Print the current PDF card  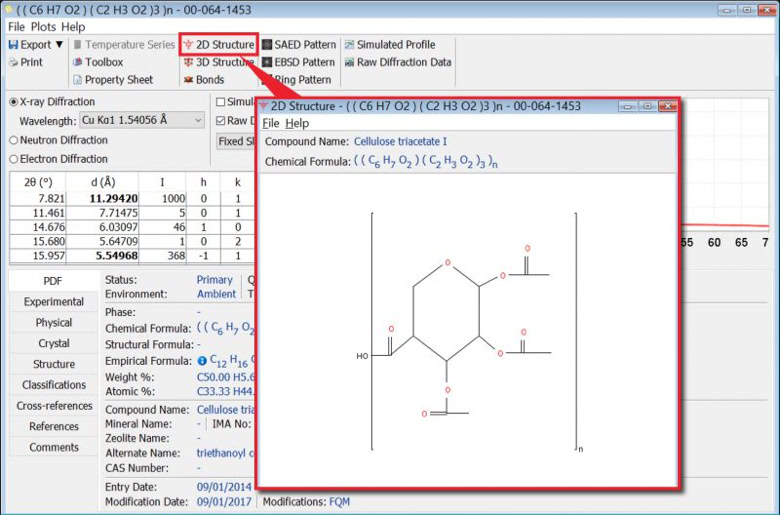tap(25, 62)
